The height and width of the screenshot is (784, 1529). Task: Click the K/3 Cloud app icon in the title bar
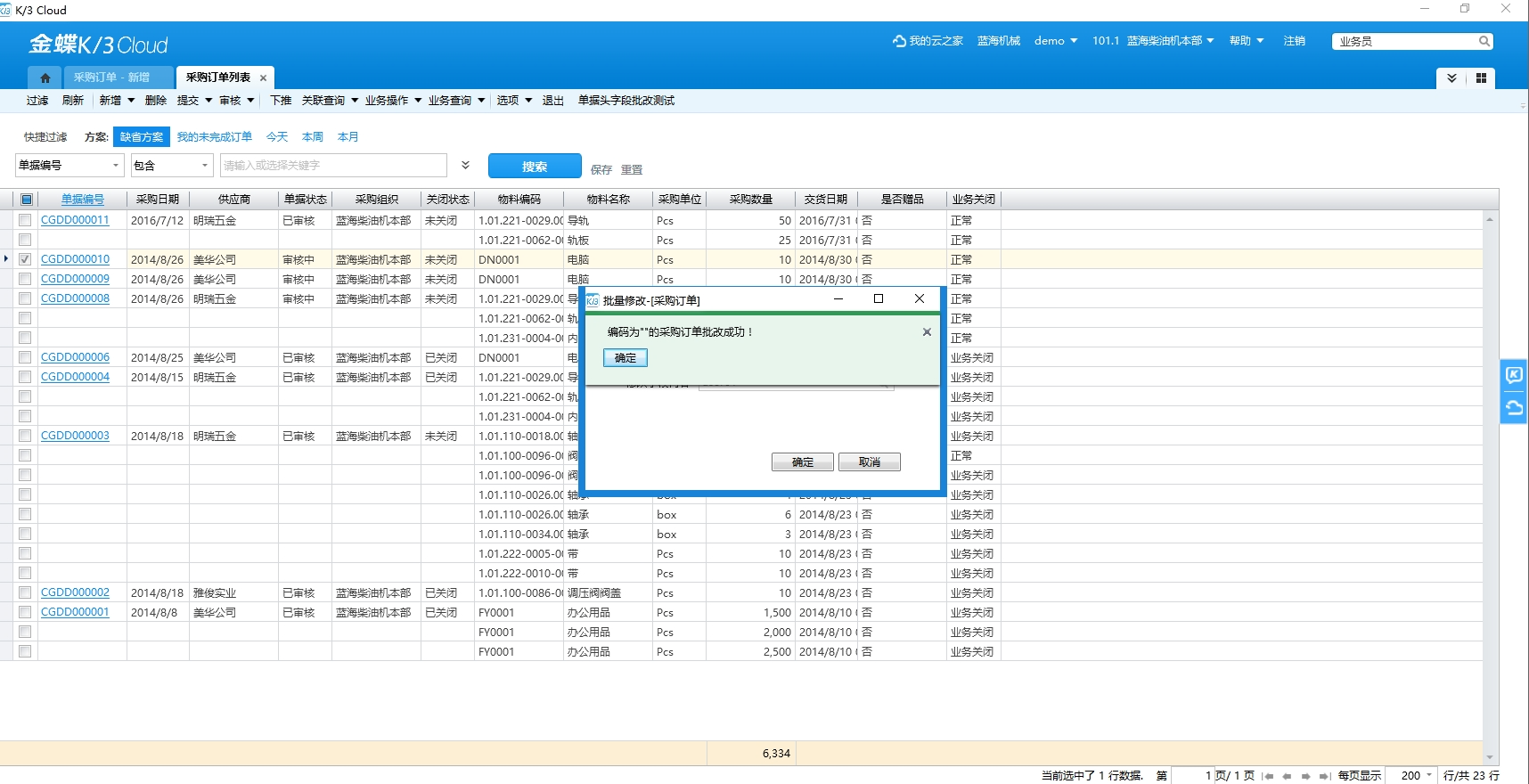click(x=5, y=10)
